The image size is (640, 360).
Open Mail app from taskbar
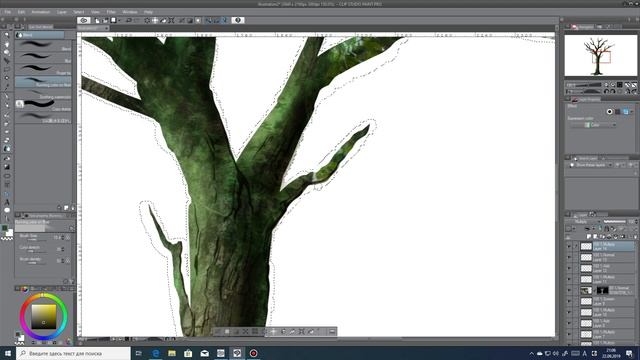click(204, 353)
